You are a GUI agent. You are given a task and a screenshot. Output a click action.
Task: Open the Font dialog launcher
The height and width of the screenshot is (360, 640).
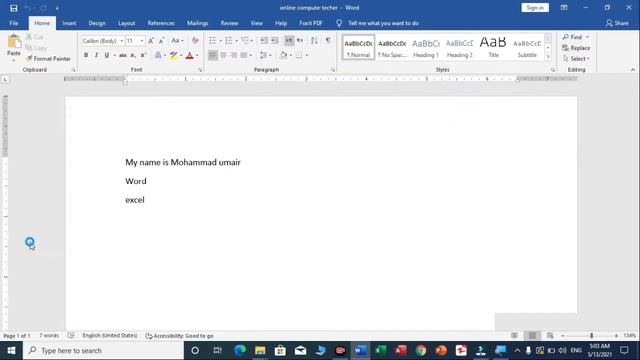200,70
